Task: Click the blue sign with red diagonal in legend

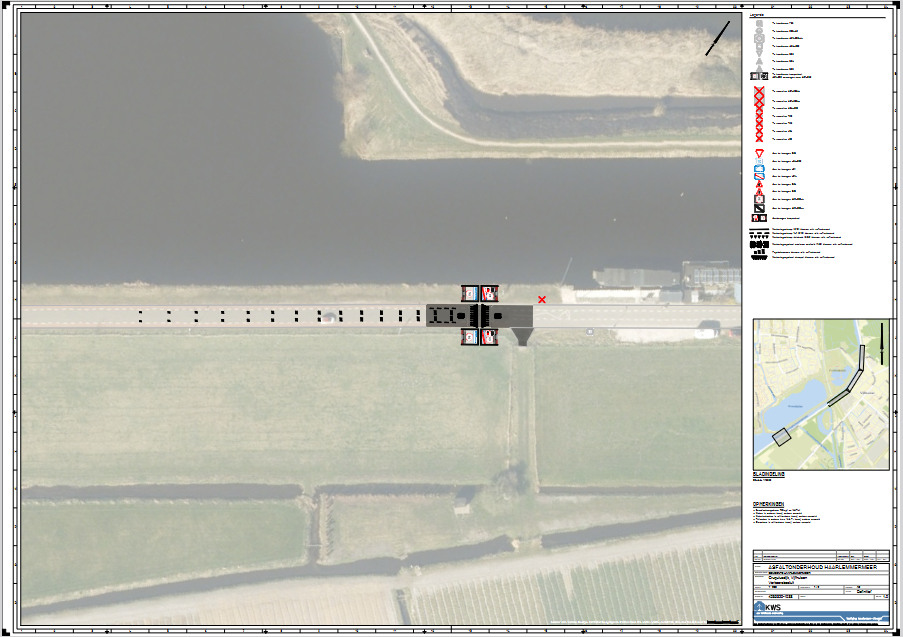Action: click(759, 176)
